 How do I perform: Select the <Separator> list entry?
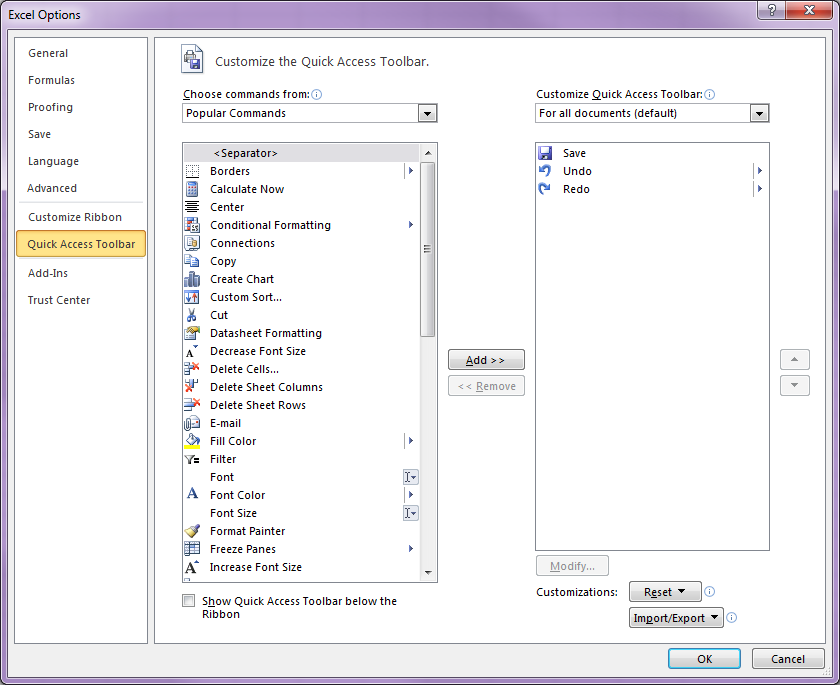(x=301, y=153)
